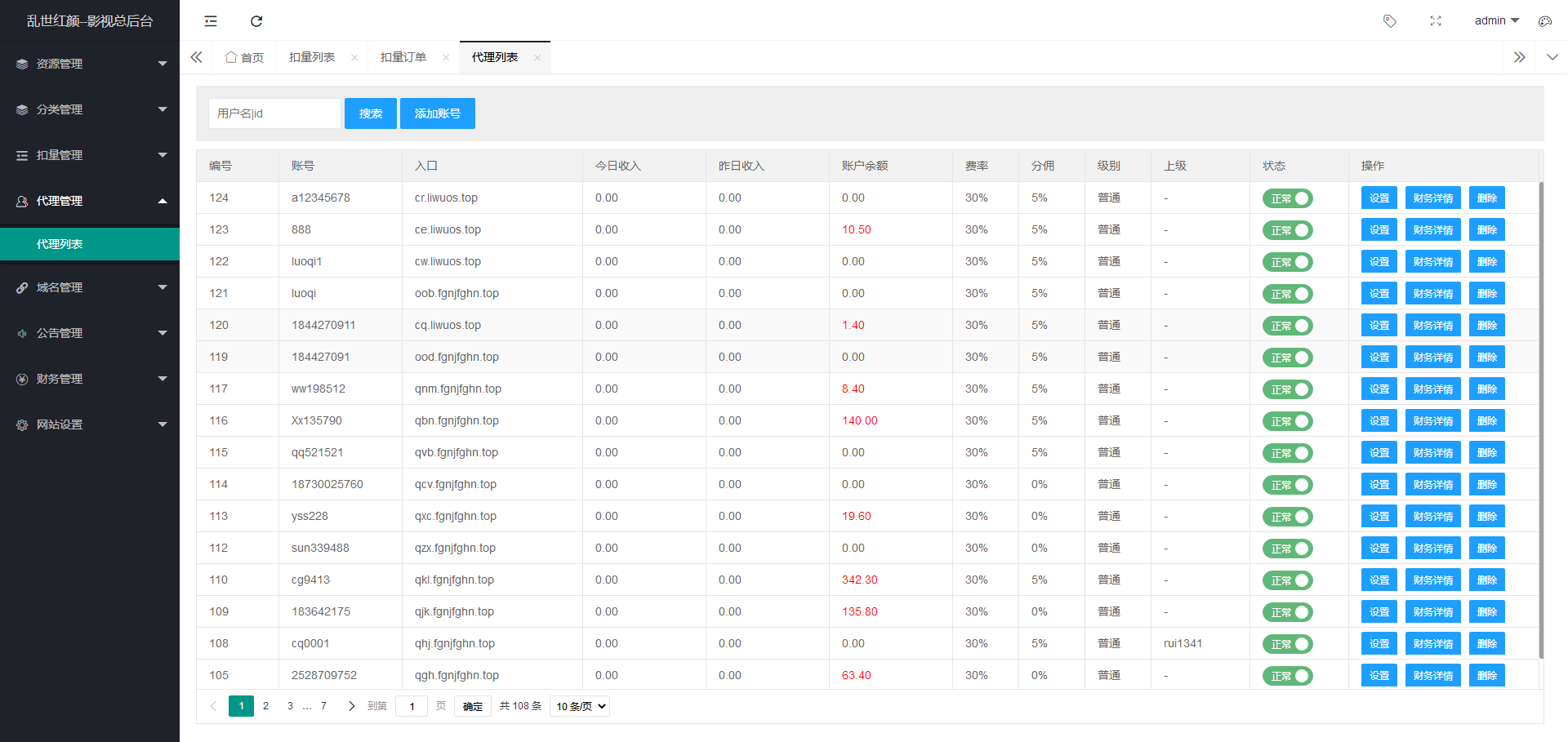Image resolution: width=1568 pixels, height=742 pixels.
Task: Open the 10 条/页 page size dropdown
Action: click(580, 706)
